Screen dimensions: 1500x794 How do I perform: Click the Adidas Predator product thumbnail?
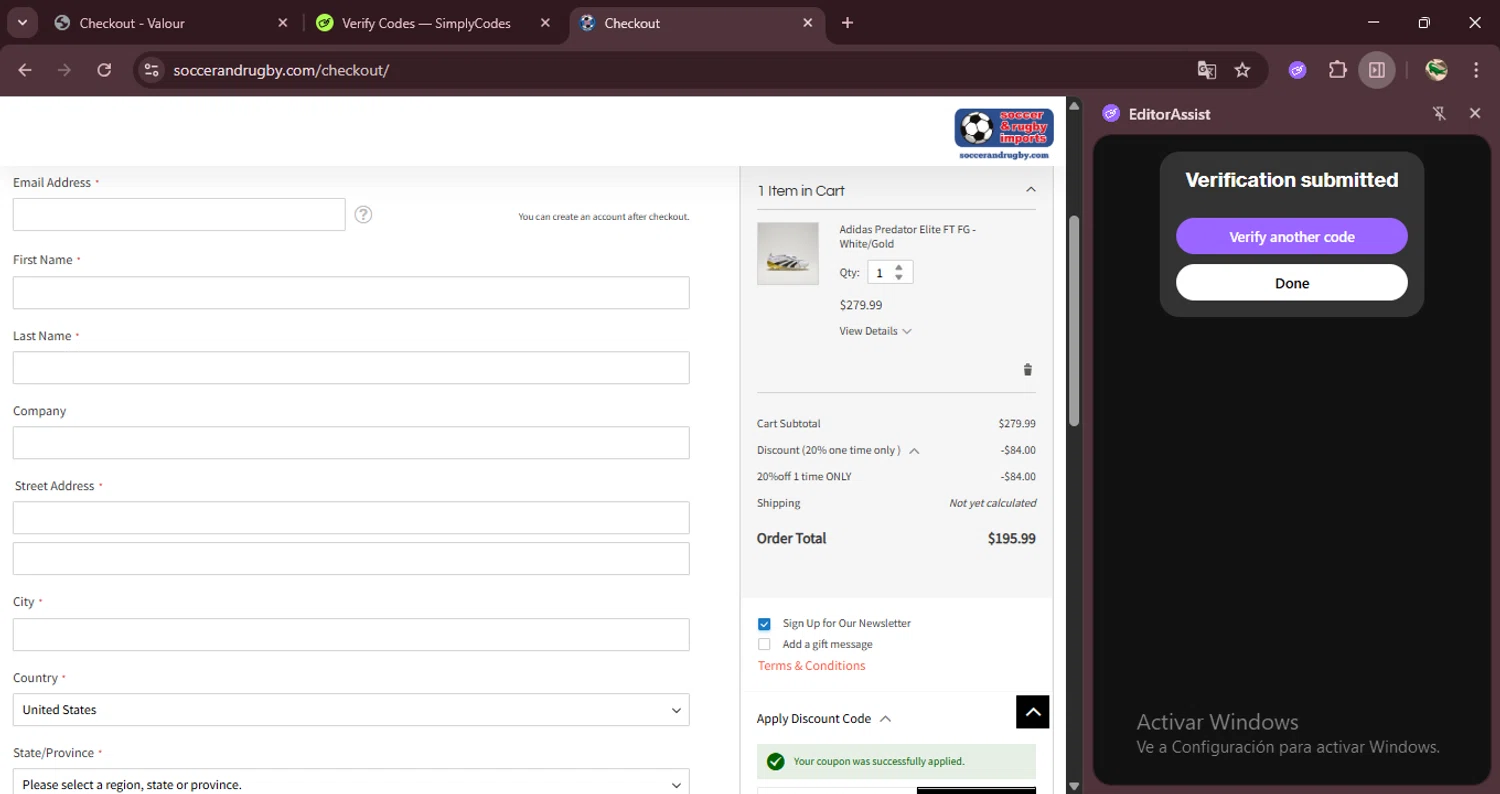click(x=788, y=253)
